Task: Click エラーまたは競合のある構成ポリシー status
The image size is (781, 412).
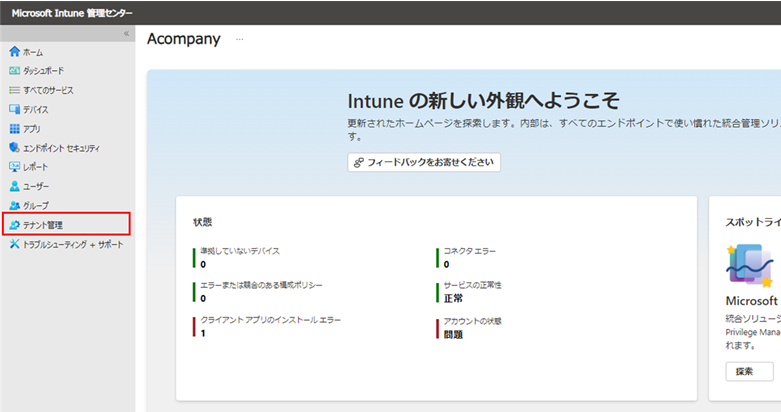Action: 261,285
